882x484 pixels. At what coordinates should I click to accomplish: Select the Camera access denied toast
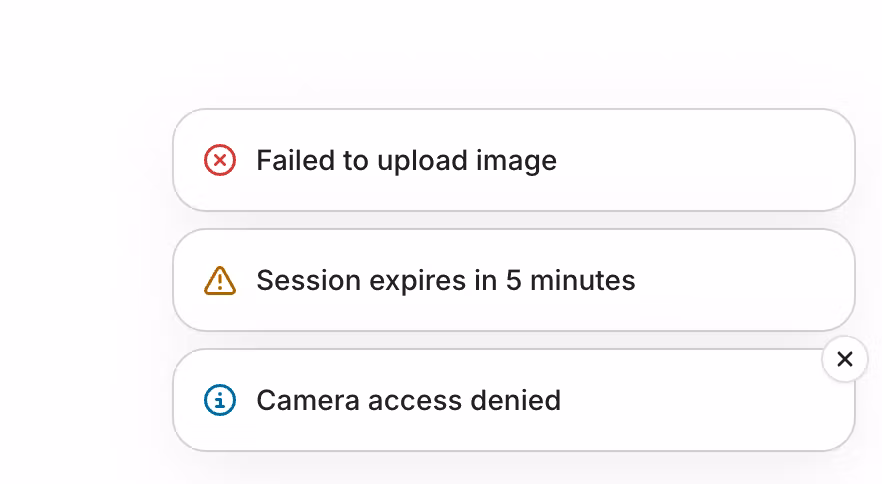514,400
